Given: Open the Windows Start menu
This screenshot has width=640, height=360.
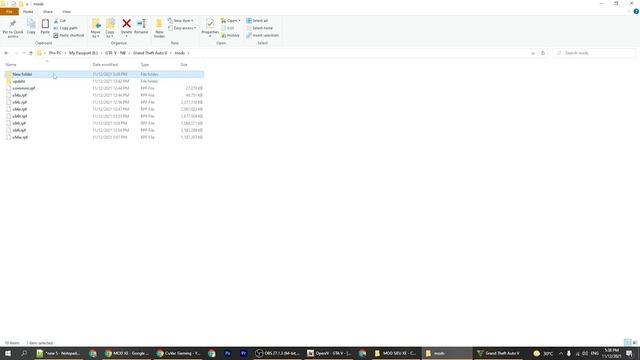Looking at the screenshot, I should [8, 353].
